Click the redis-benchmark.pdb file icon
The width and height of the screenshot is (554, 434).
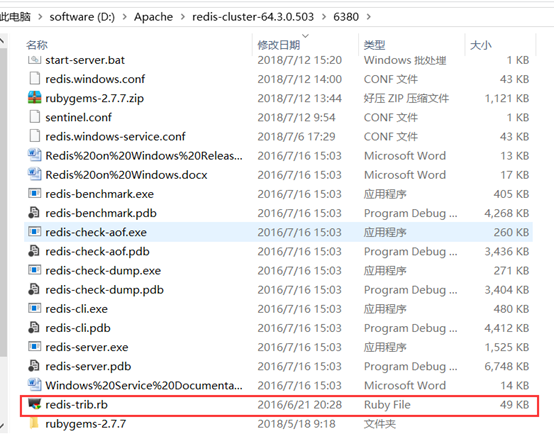click(34, 212)
